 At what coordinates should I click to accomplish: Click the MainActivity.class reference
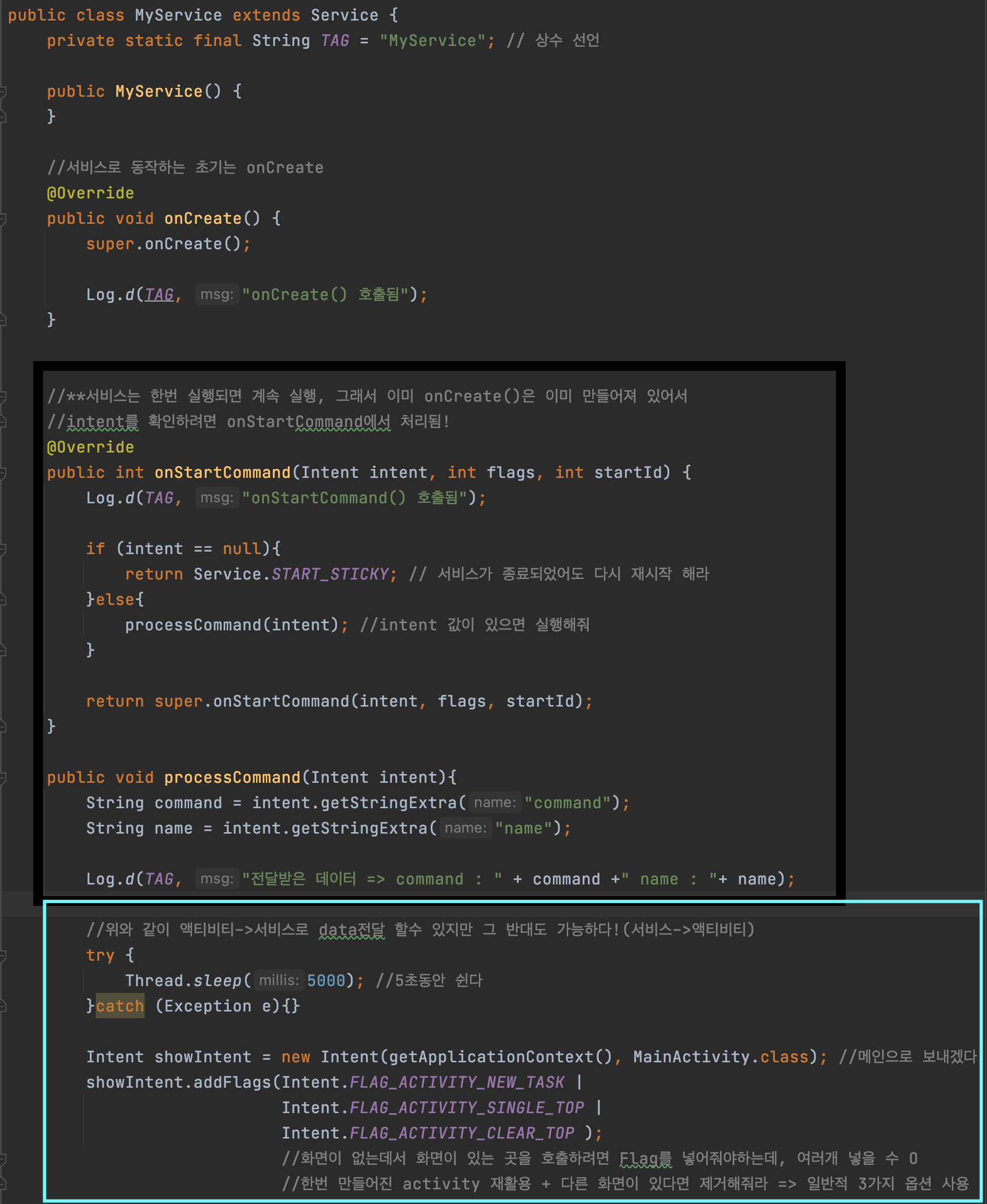coord(720,1057)
